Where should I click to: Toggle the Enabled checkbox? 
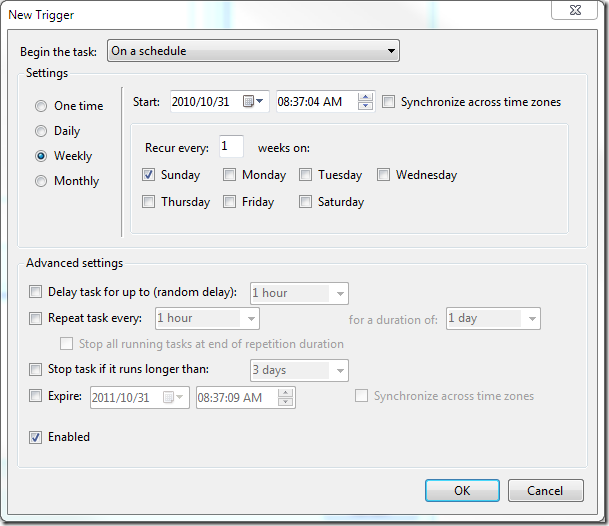point(37,437)
